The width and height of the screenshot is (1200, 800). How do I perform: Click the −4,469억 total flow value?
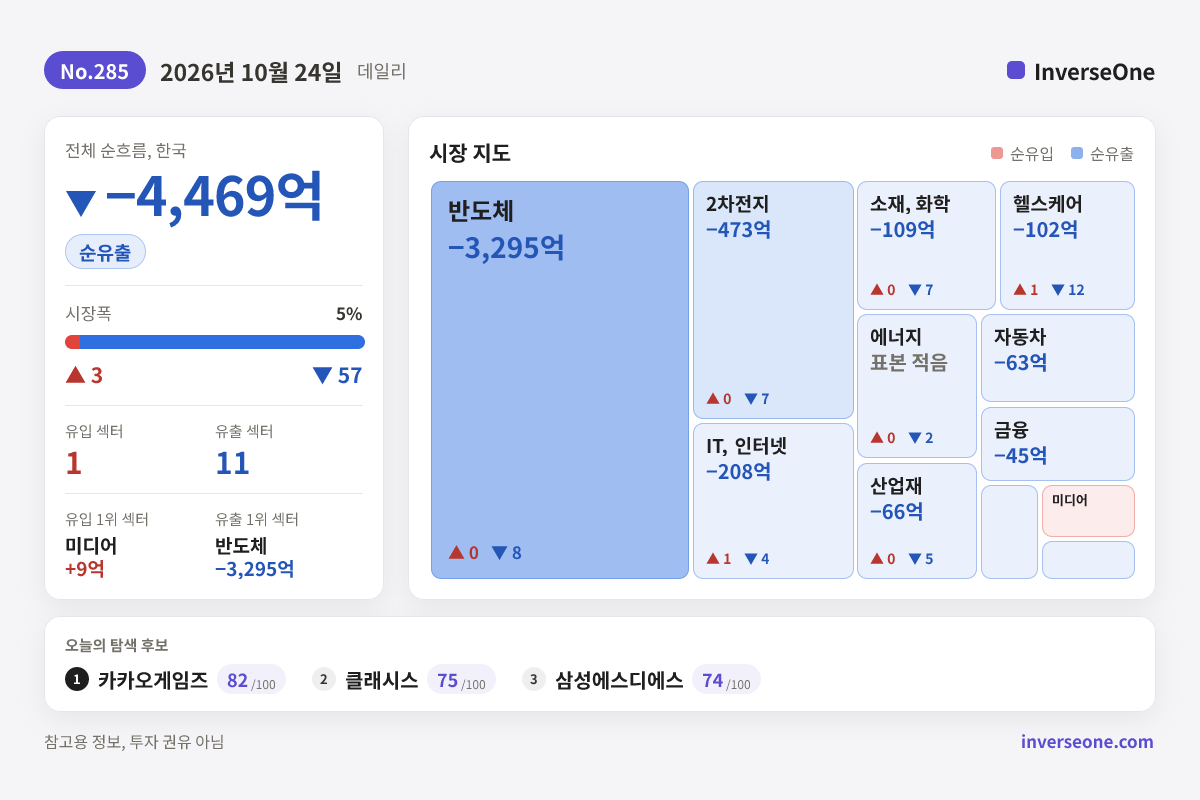point(214,196)
